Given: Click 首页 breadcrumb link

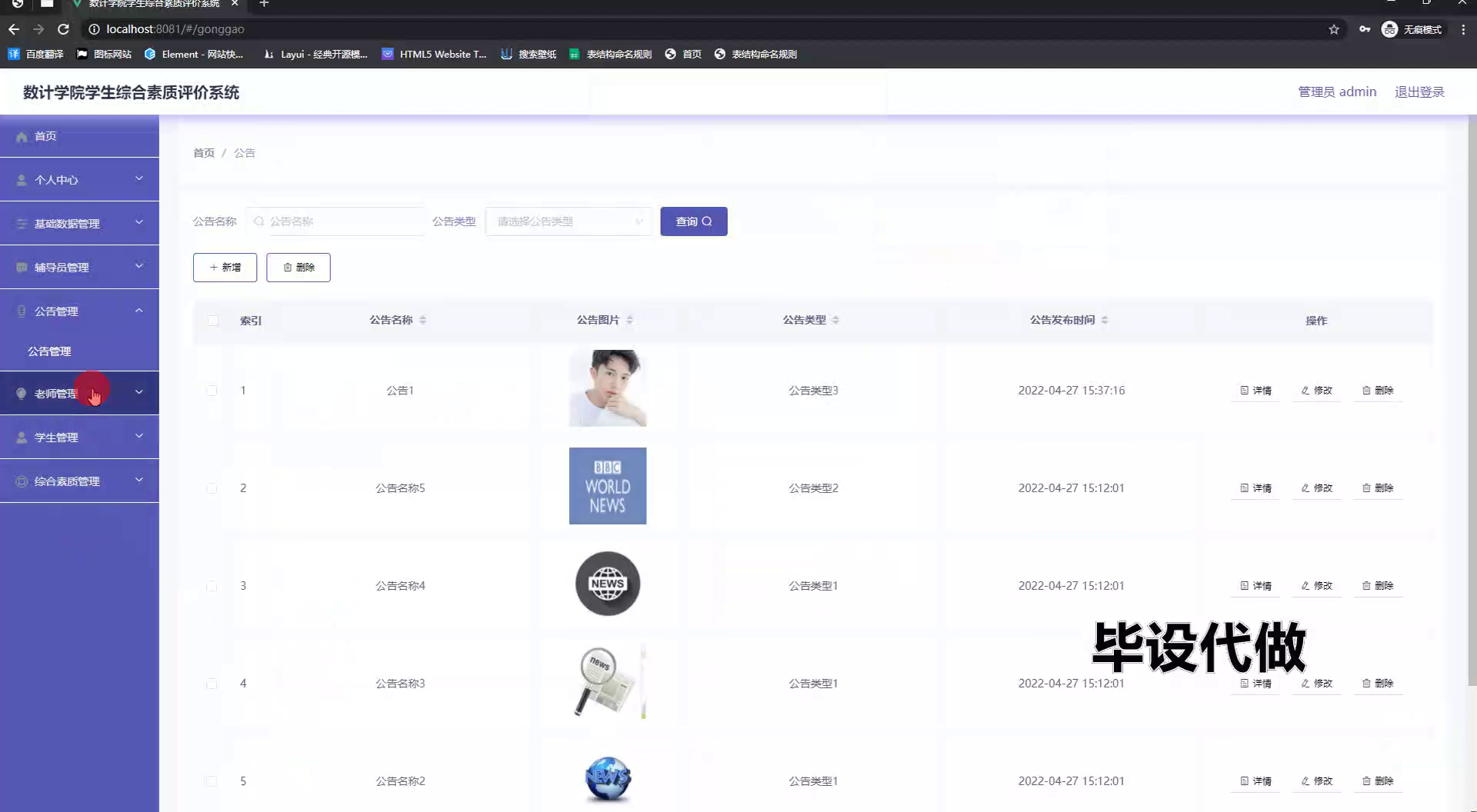Looking at the screenshot, I should [204, 153].
